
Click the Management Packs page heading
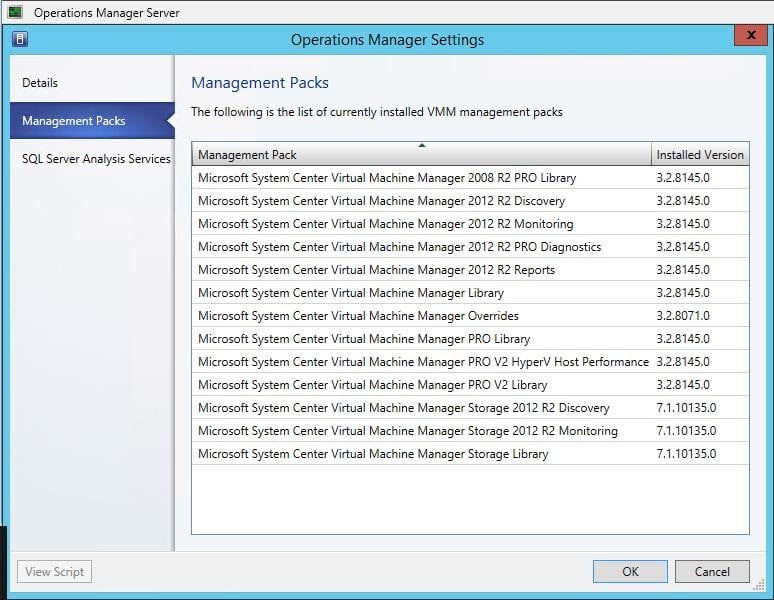click(x=260, y=83)
